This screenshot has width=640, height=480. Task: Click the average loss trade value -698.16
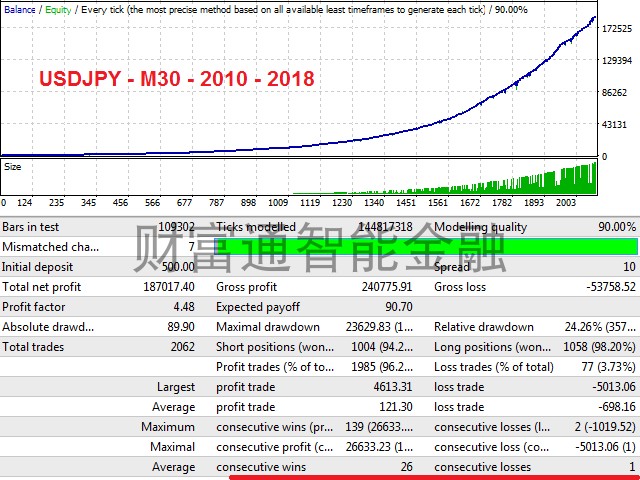point(617,407)
